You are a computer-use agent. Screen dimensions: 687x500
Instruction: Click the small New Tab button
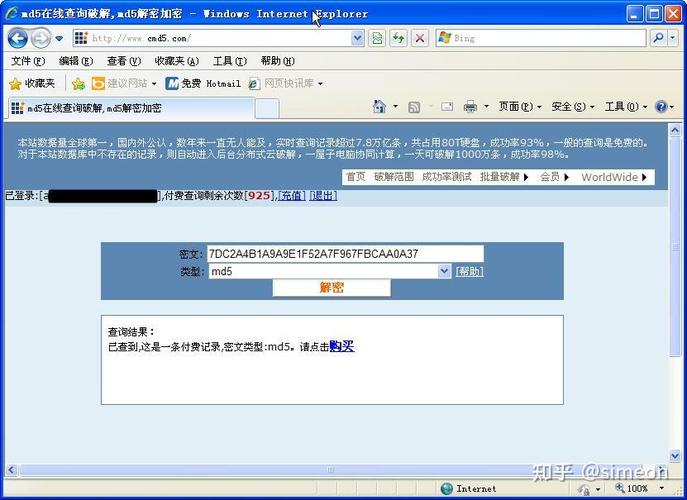click(267, 108)
